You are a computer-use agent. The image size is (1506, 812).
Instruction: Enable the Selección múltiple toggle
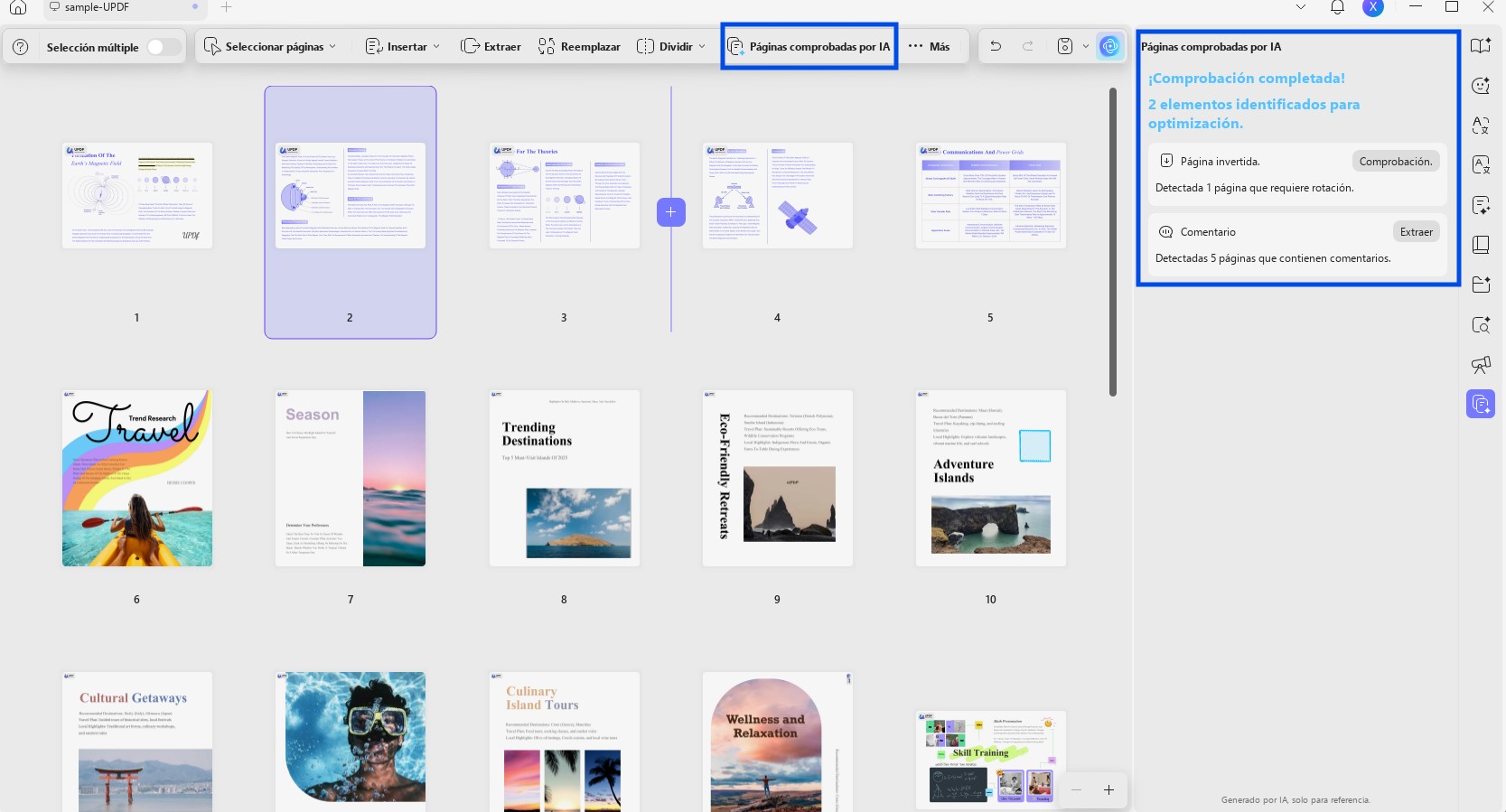tap(164, 47)
